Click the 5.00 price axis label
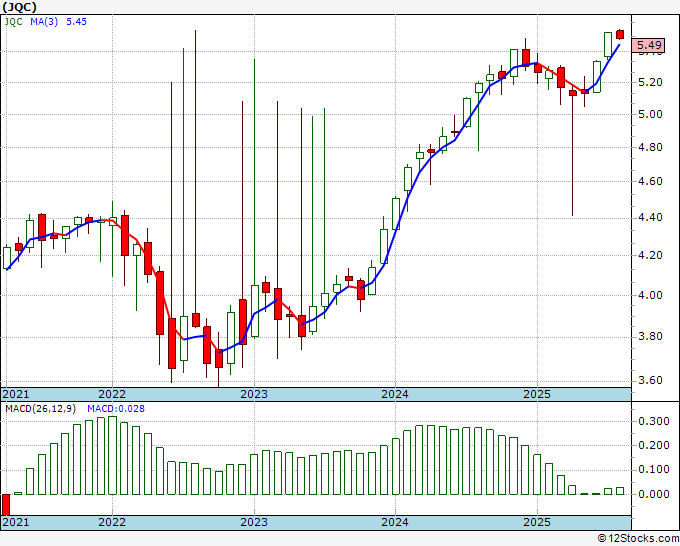 [650, 114]
